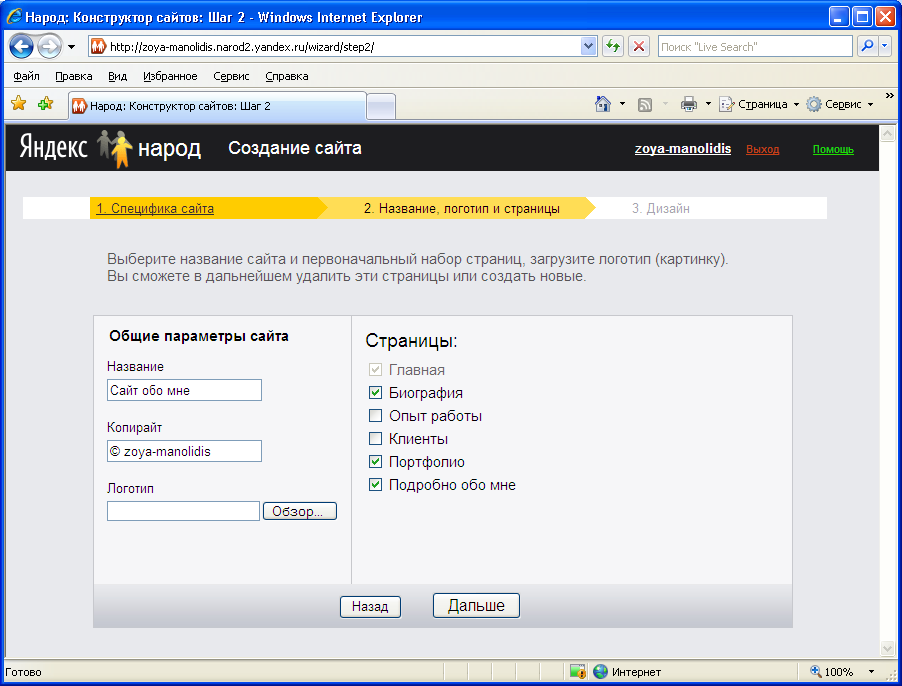
Task: Uncheck the Подробно обо мне checkbox
Action: click(375, 484)
